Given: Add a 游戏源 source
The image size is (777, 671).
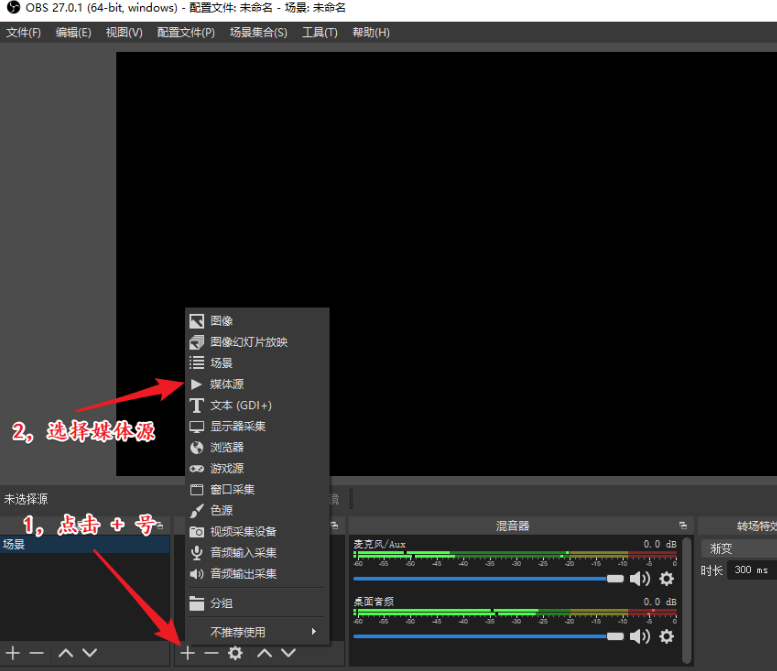Looking at the screenshot, I should 257,468.
